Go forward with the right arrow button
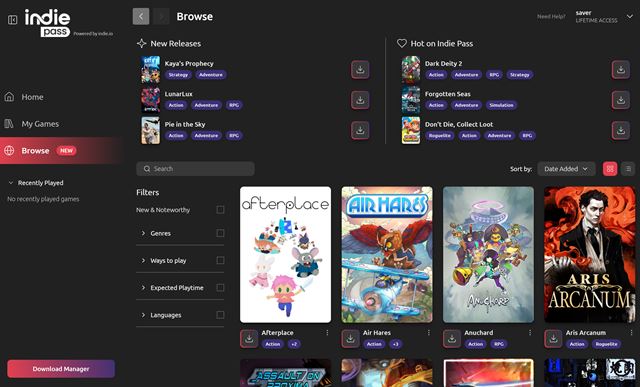This screenshot has height=387, width=640. (x=162, y=16)
